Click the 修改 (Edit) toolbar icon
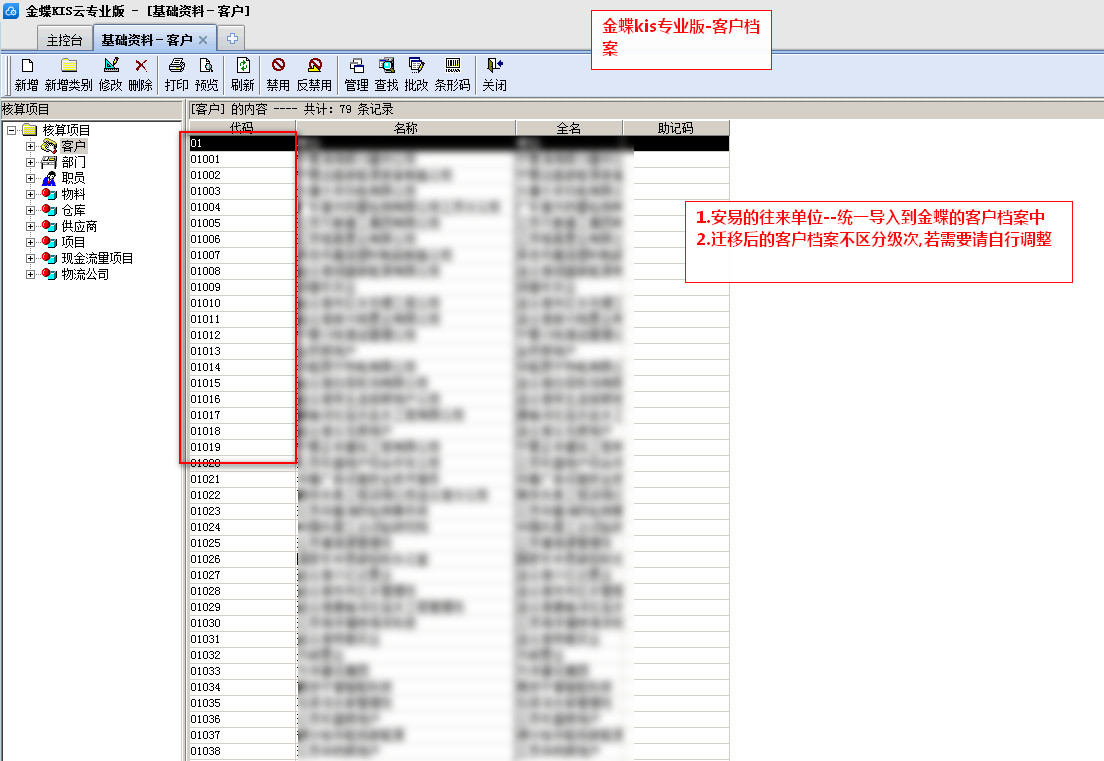1104x761 pixels. click(x=110, y=67)
